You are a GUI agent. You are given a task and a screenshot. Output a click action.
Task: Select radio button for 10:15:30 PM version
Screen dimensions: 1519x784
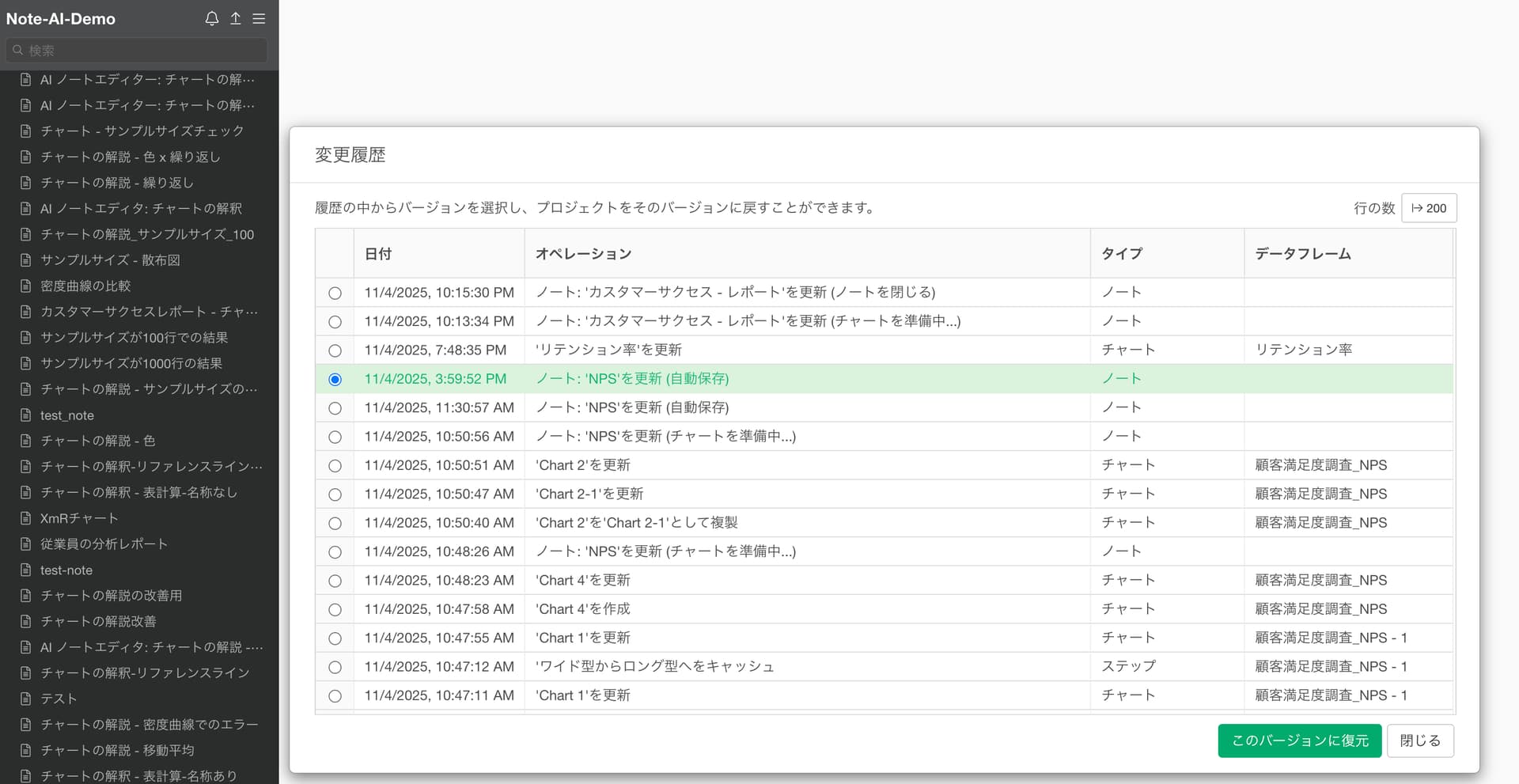click(335, 293)
